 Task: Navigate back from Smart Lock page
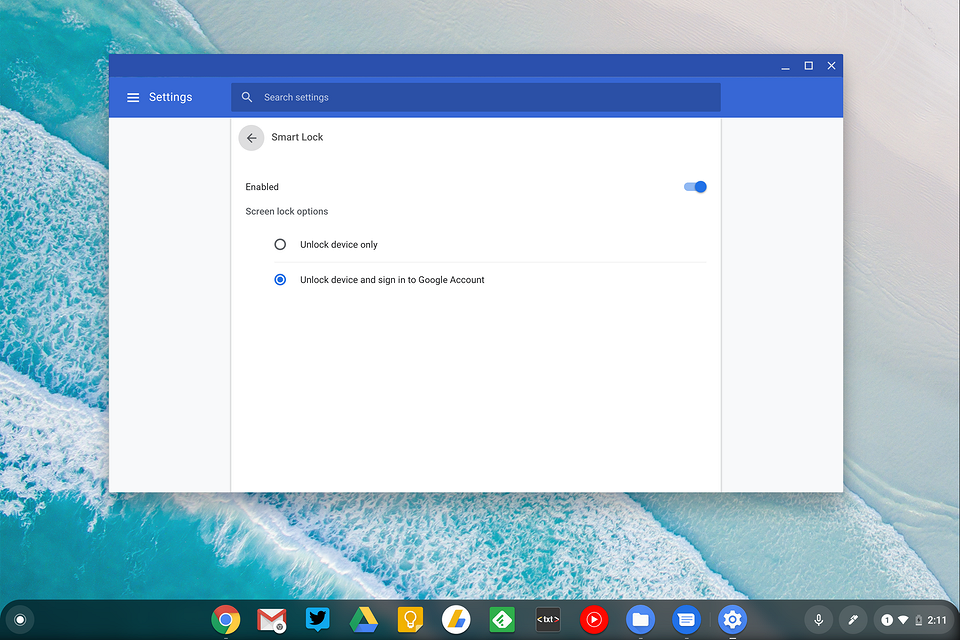coord(251,137)
